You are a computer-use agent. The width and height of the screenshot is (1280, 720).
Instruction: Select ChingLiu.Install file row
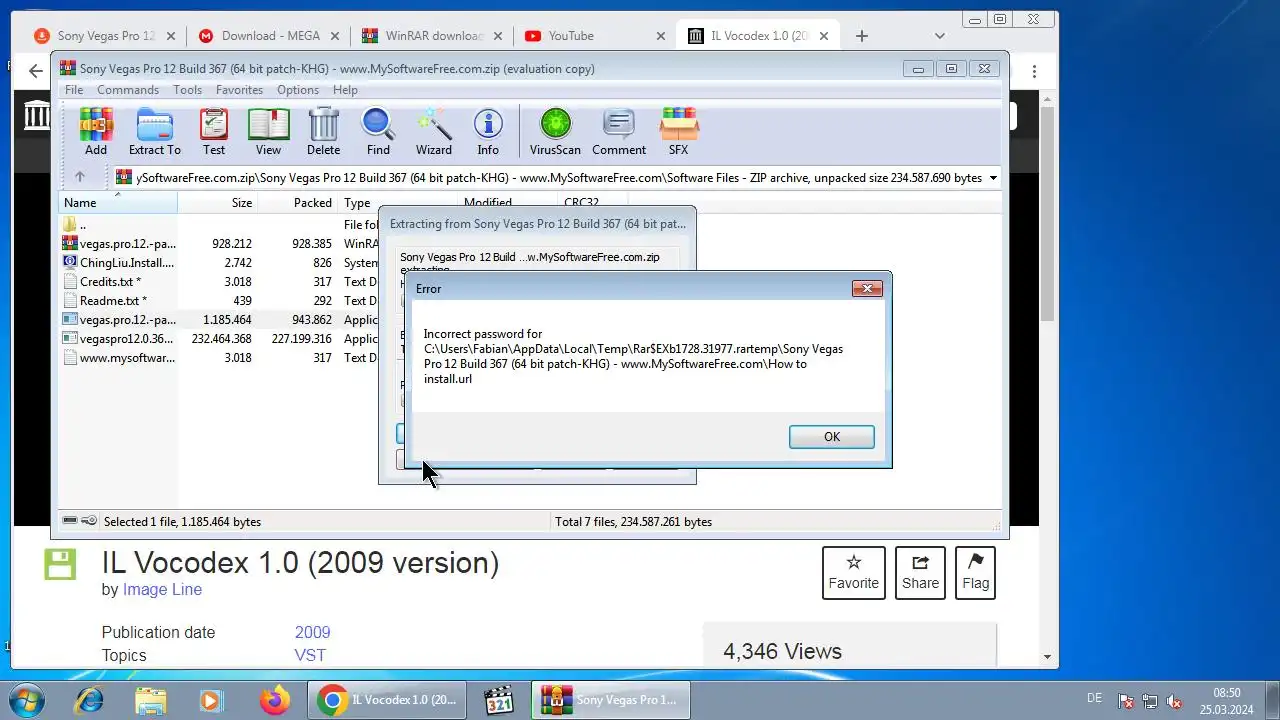pos(220,263)
